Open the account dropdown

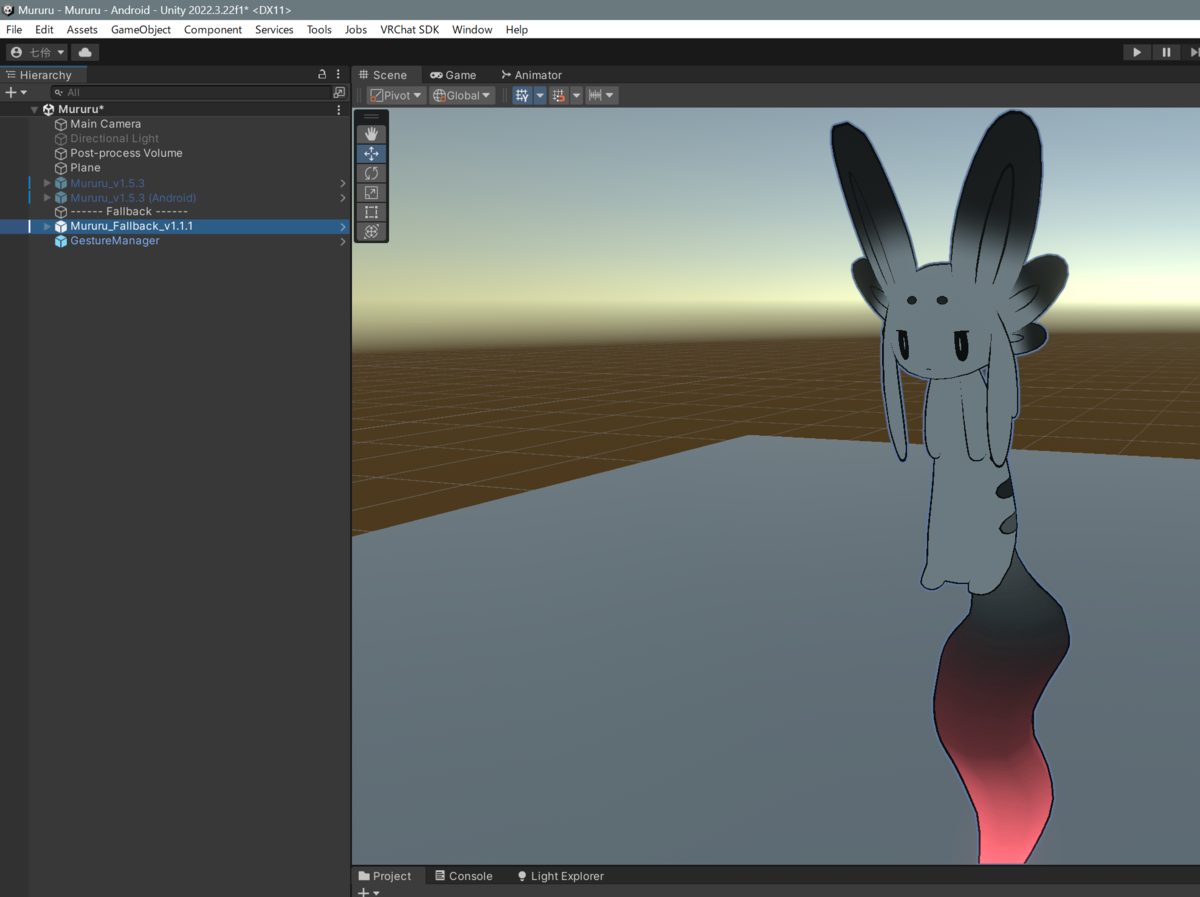(37, 52)
